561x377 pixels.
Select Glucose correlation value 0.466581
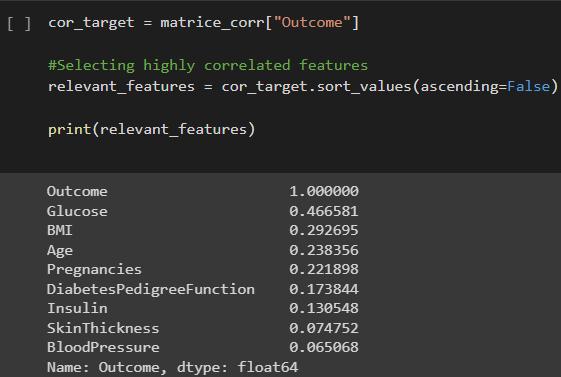(324, 211)
